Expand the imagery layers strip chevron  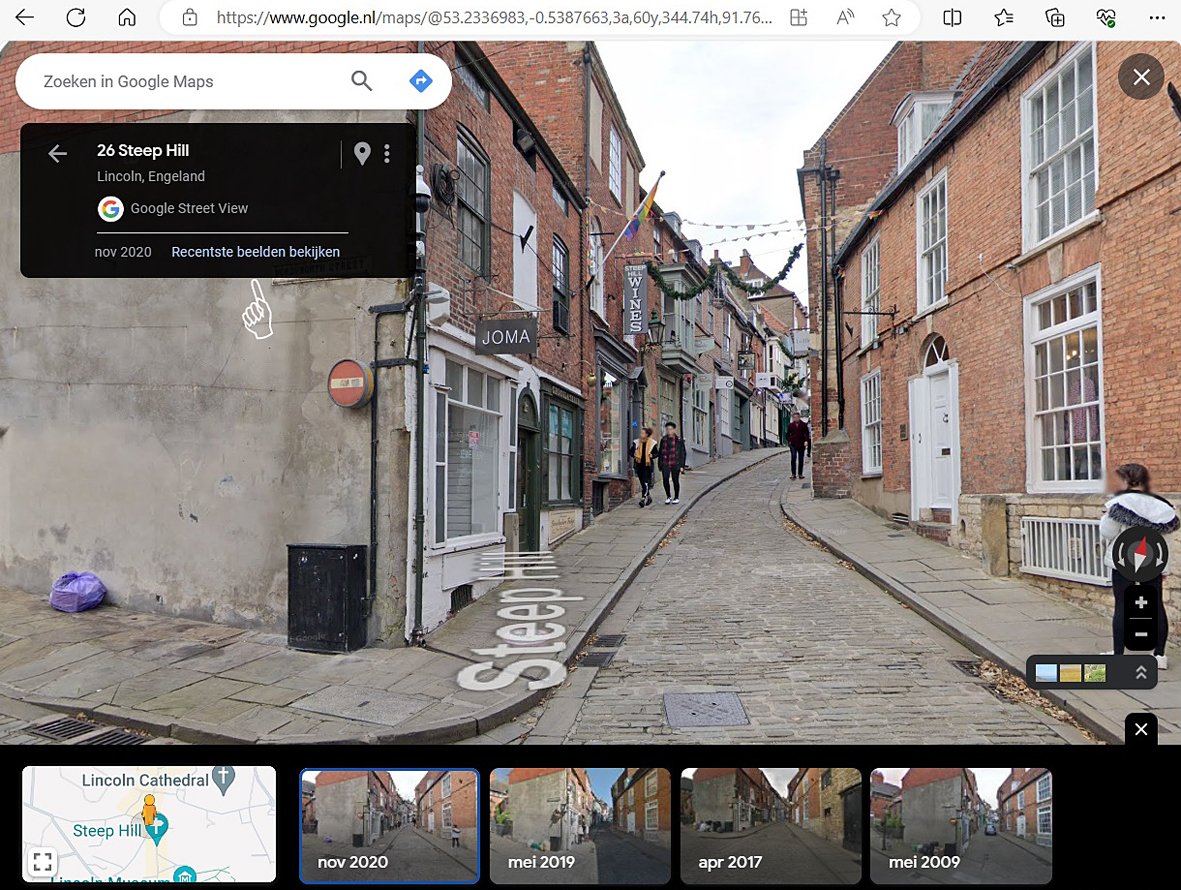[x=1140, y=673]
